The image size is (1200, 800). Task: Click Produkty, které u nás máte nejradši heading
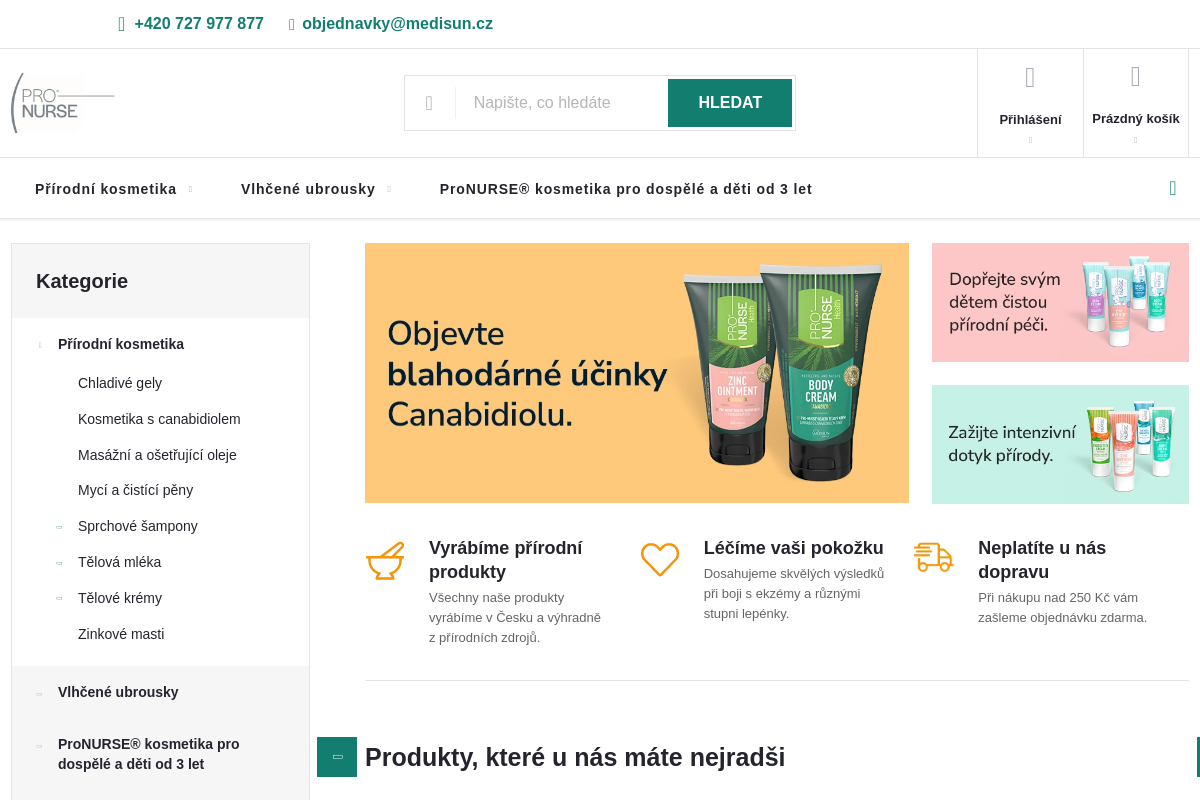pyautogui.click(x=575, y=757)
